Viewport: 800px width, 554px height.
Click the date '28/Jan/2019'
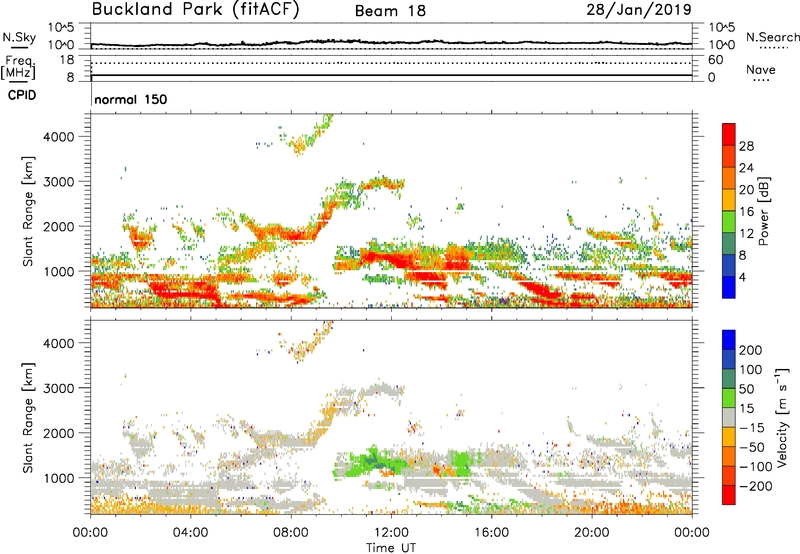click(639, 10)
